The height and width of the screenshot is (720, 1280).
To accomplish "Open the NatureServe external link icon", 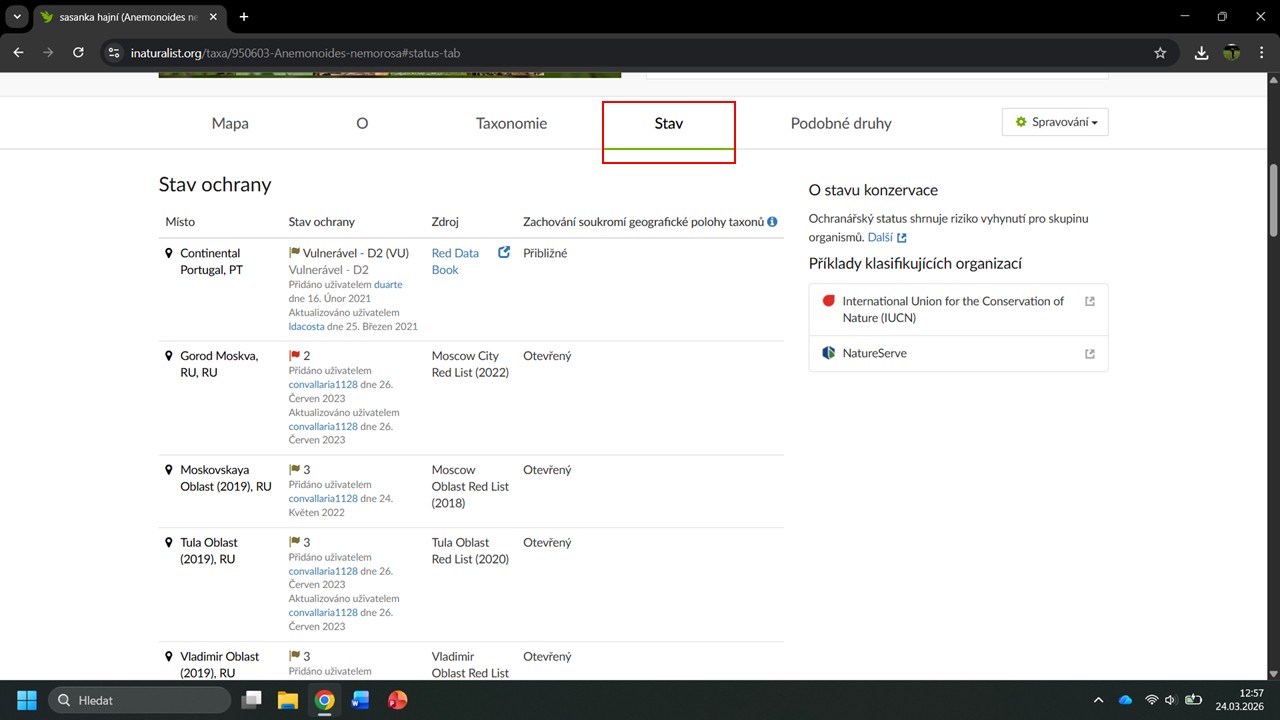I will [x=1089, y=354].
